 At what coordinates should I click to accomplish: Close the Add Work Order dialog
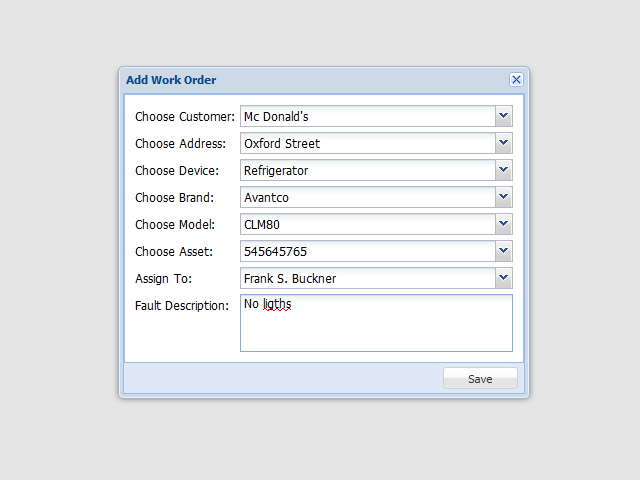pyautogui.click(x=516, y=80)
